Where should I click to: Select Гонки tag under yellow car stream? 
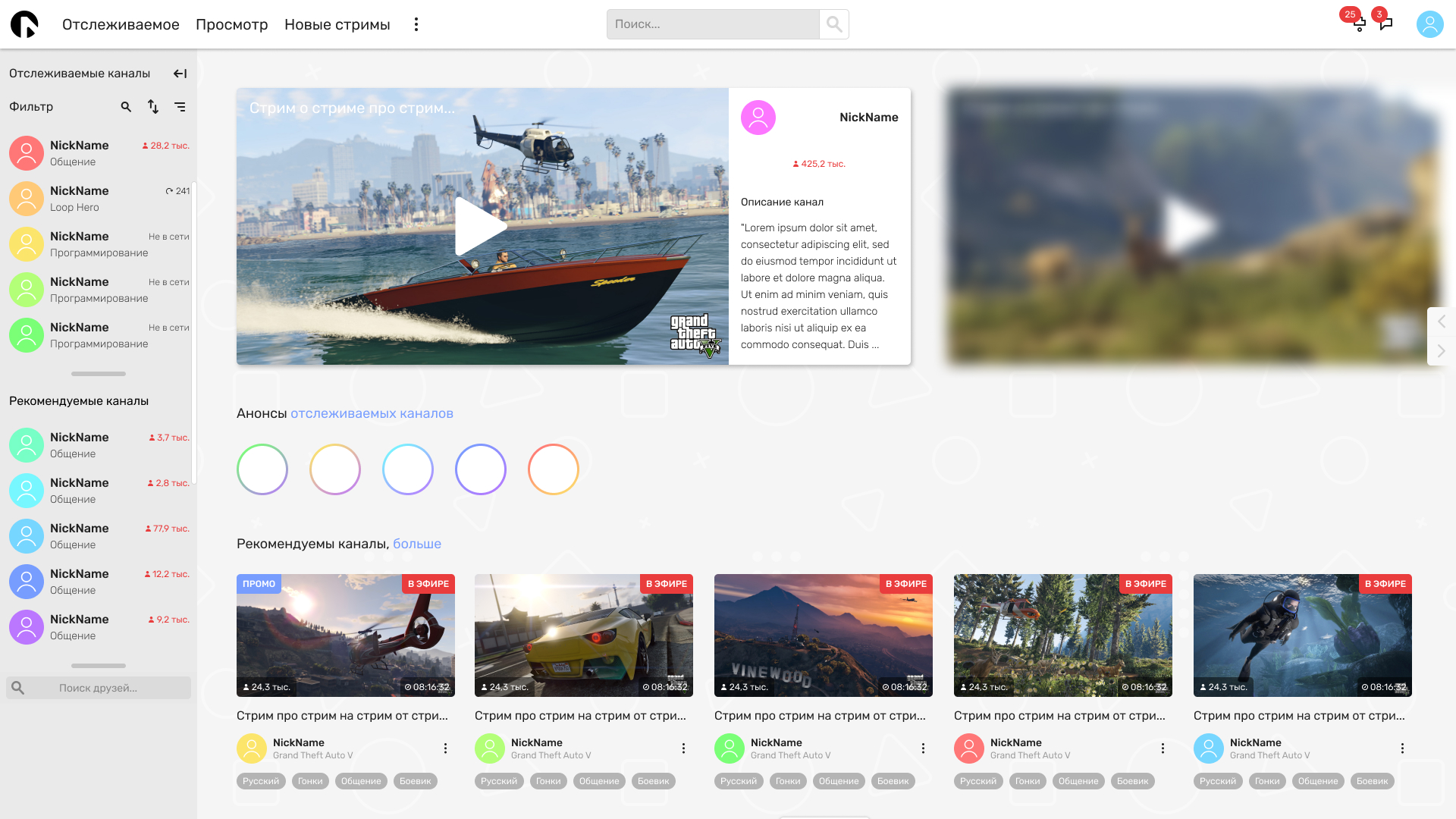click(x=548, y=781)
